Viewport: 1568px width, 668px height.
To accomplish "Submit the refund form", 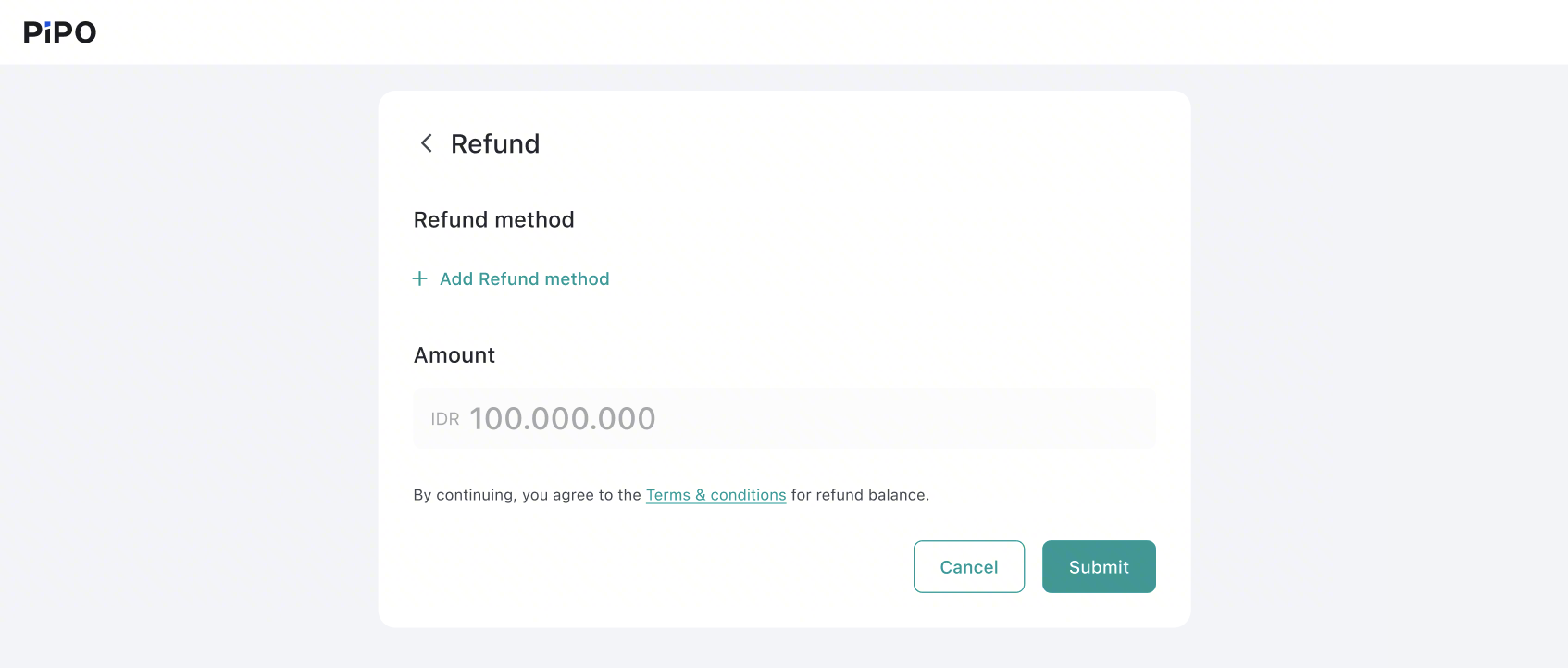I will tap(1099, 566).
